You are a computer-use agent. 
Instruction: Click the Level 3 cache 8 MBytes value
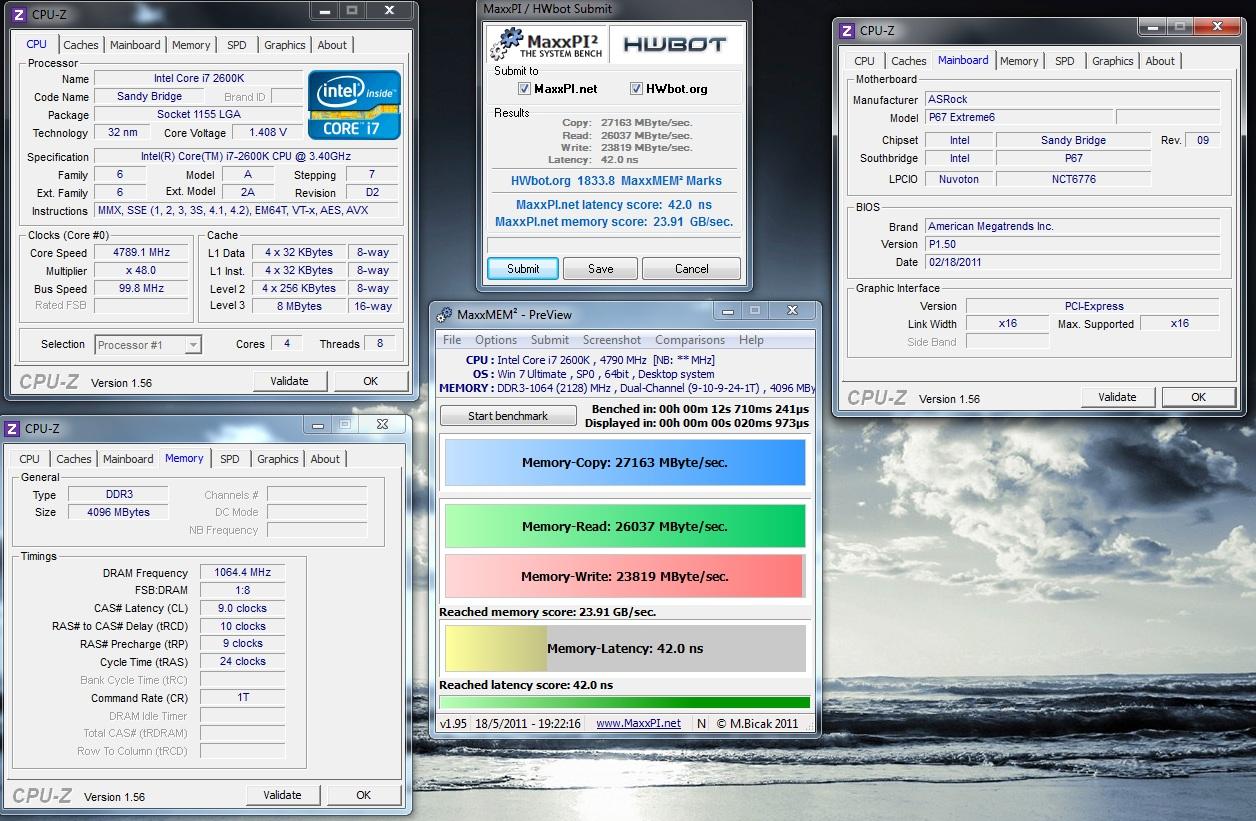(x=298, y=307)
